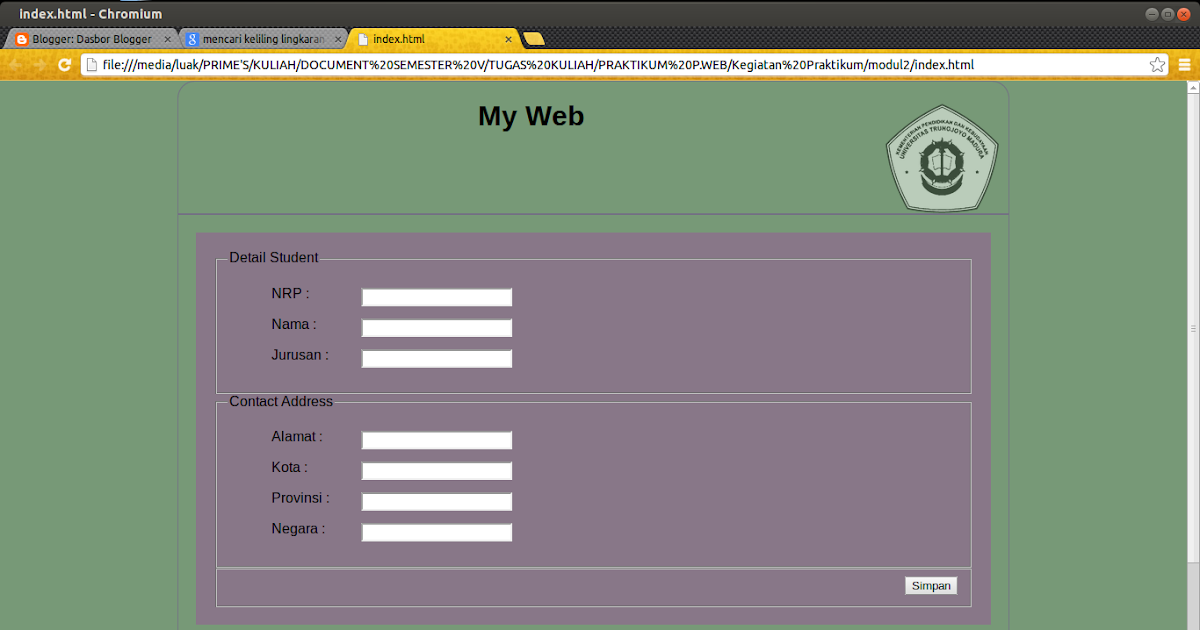Maximize the Chromium window
Viewport: 1200px width, 630px height.
(1167, 14)
